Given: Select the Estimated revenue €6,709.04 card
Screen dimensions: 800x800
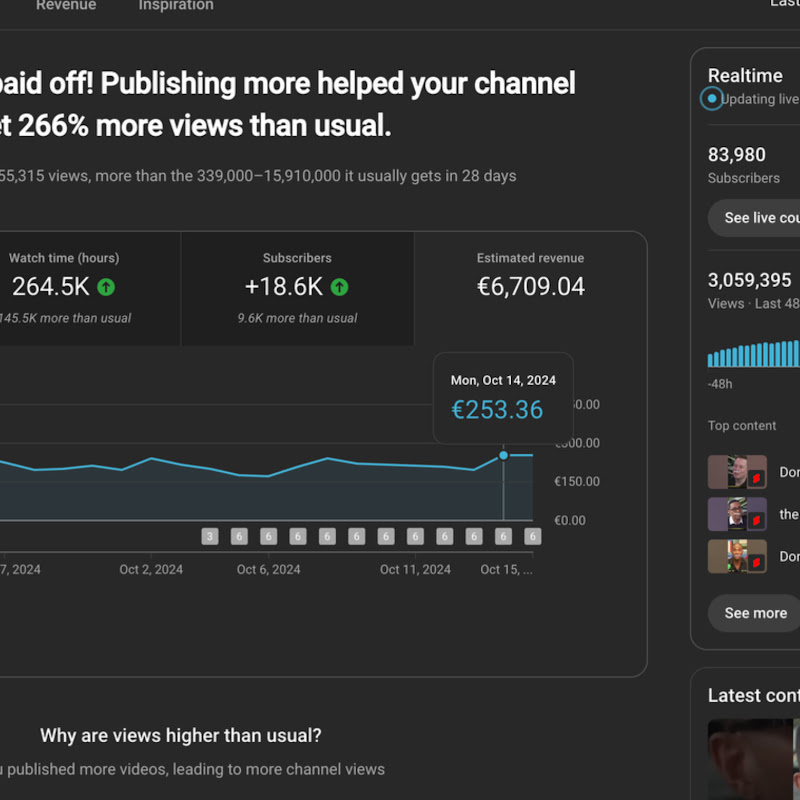Looking at the screenshot, I should [531, 289].
